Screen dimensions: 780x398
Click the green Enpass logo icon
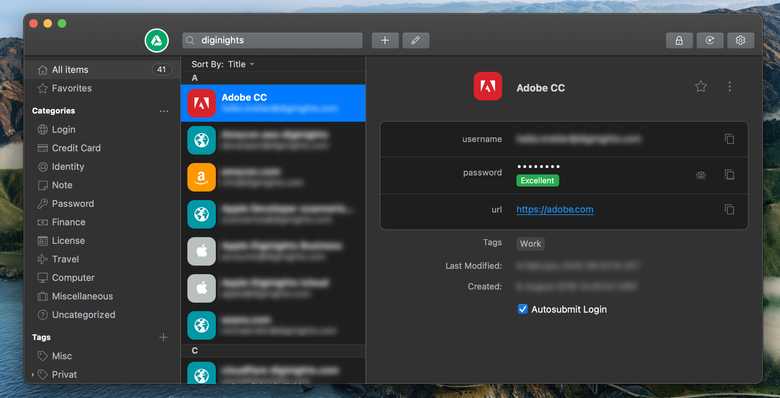pos(157,40)
